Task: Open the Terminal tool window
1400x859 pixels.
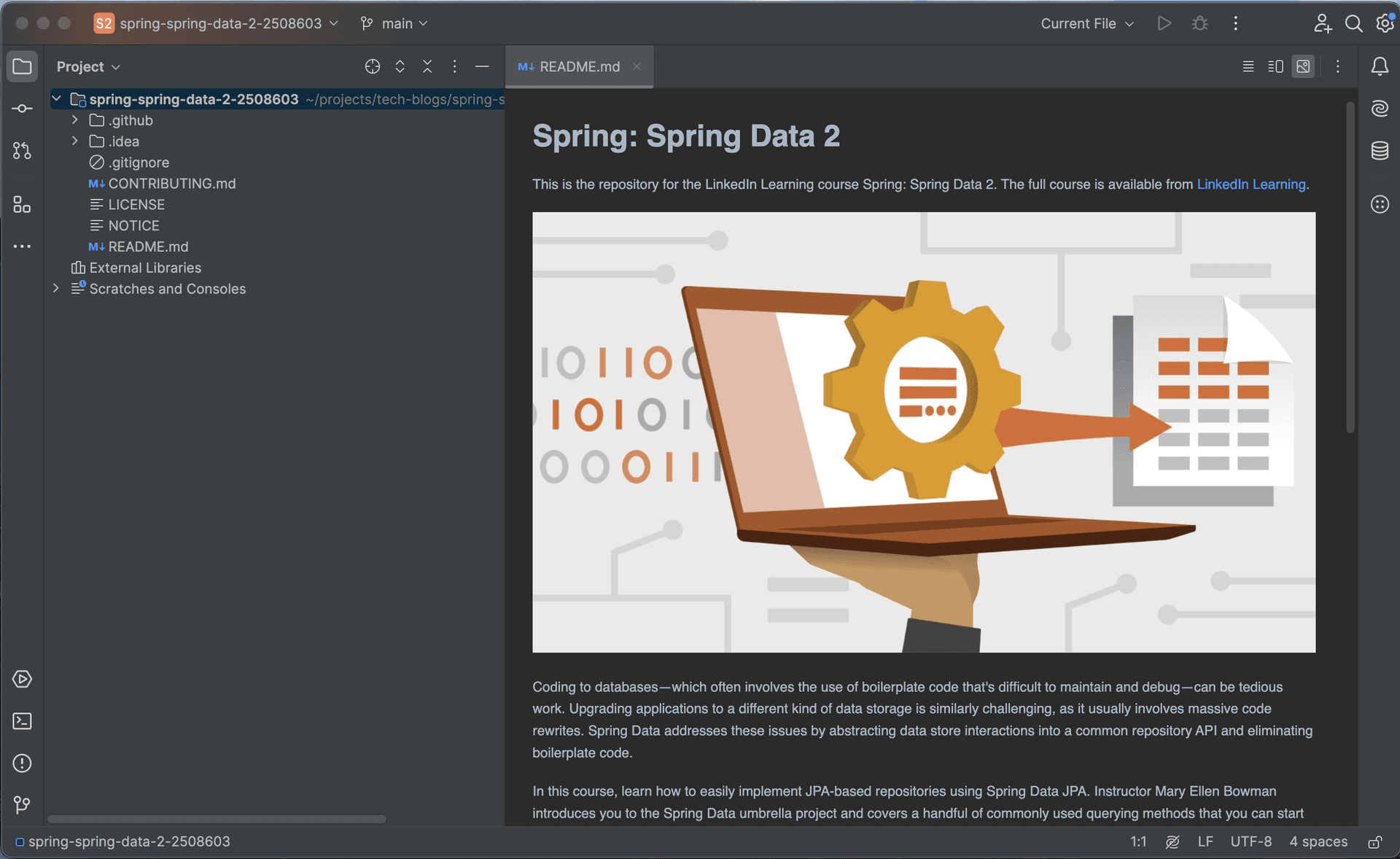Action: coord(22,721)
